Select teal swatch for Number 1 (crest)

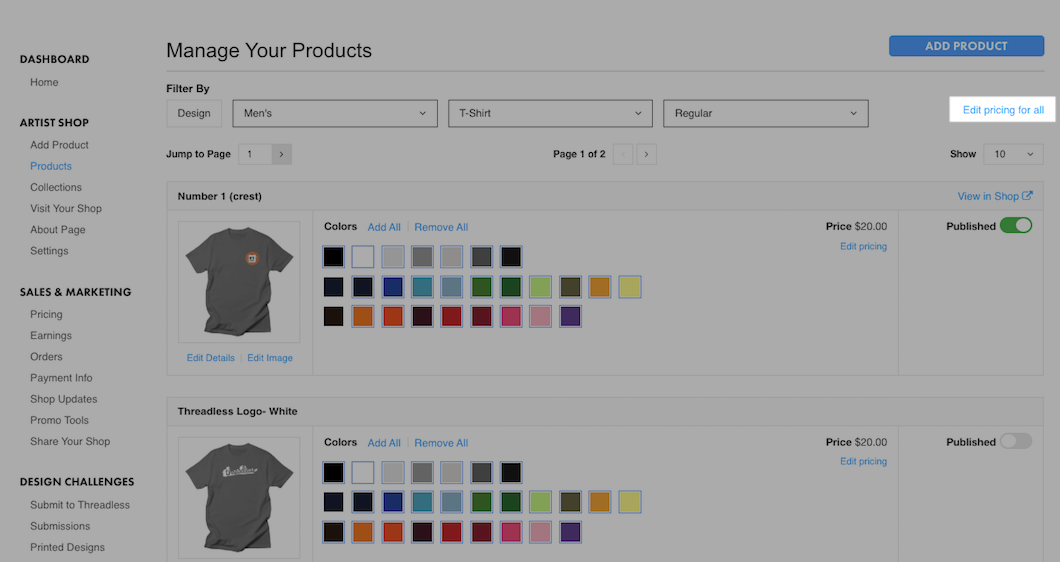pos(423,287)
